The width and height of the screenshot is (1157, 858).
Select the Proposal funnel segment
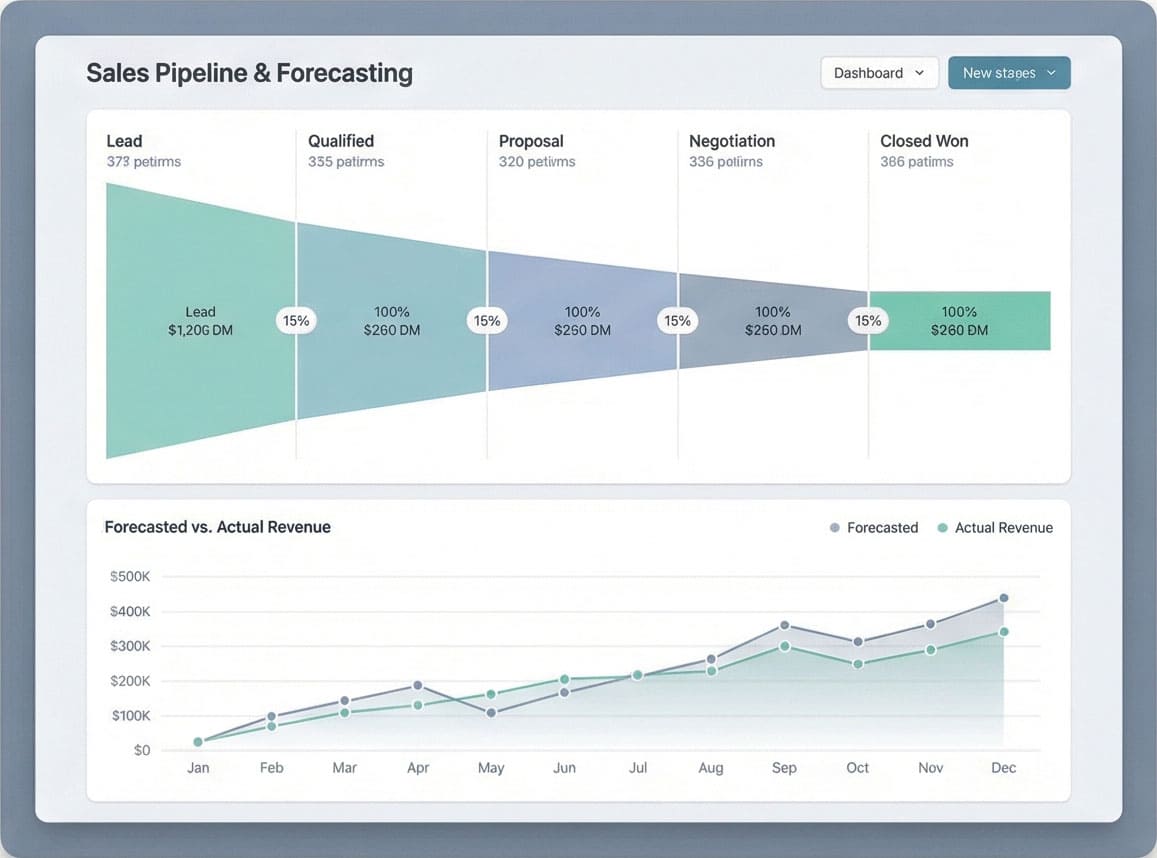pyautogui.click(x=582, y=320)
